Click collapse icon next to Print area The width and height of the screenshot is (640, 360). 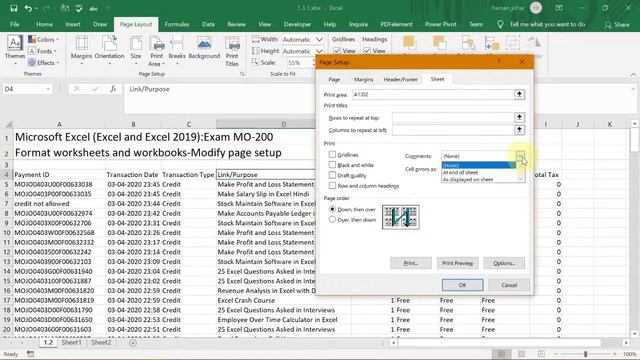coord(519,94)
